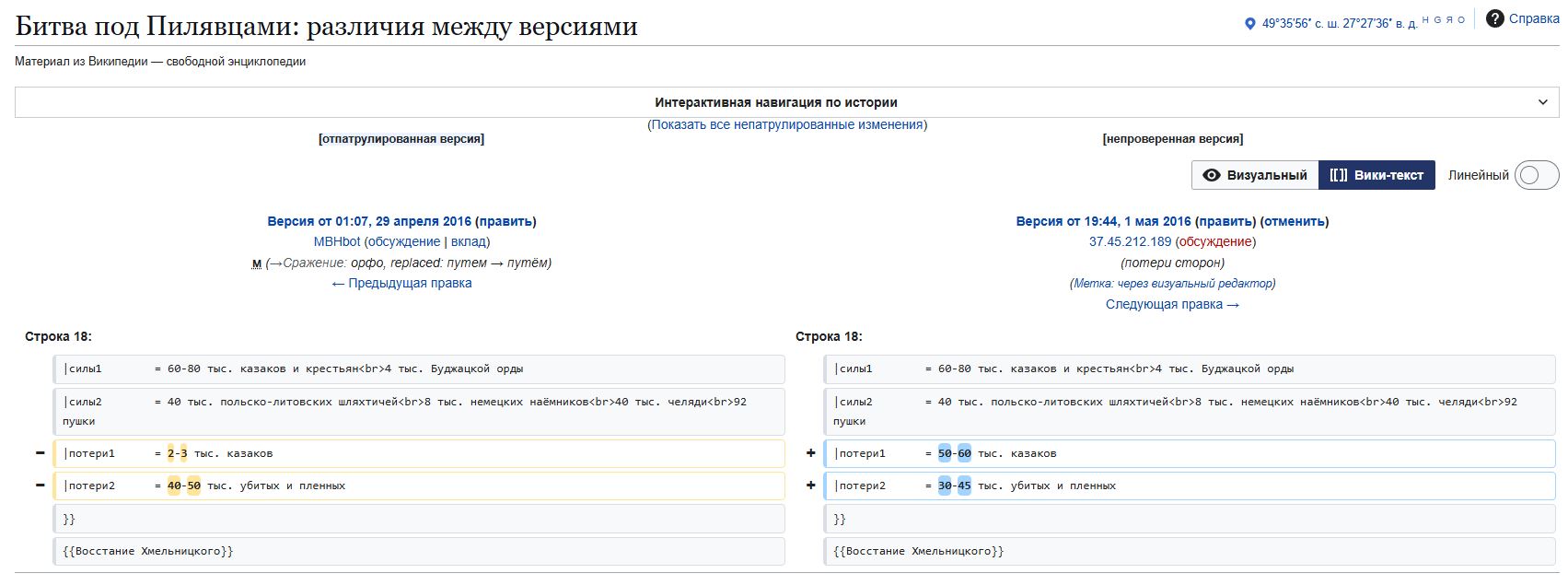Click отменить to undo the 1 мая edit
The width and height of the screenshot is (1568, 585).
1294,221
